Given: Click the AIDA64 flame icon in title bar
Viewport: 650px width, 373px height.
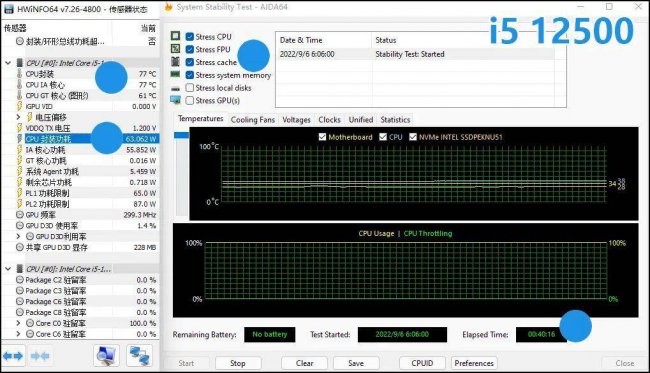Looking at the screenshot, I should (168, 7).
